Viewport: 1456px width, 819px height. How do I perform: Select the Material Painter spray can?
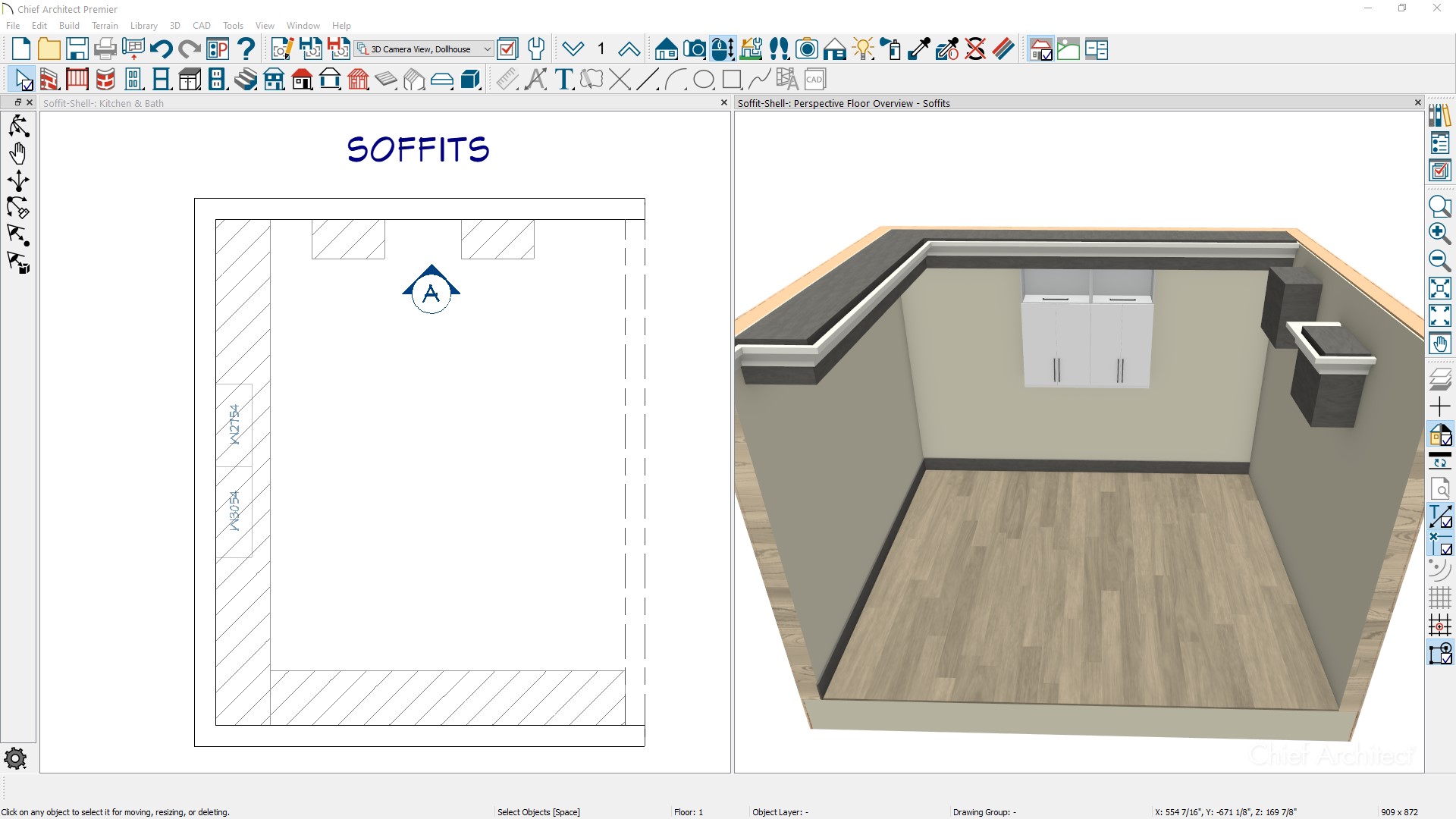(892, 49)
